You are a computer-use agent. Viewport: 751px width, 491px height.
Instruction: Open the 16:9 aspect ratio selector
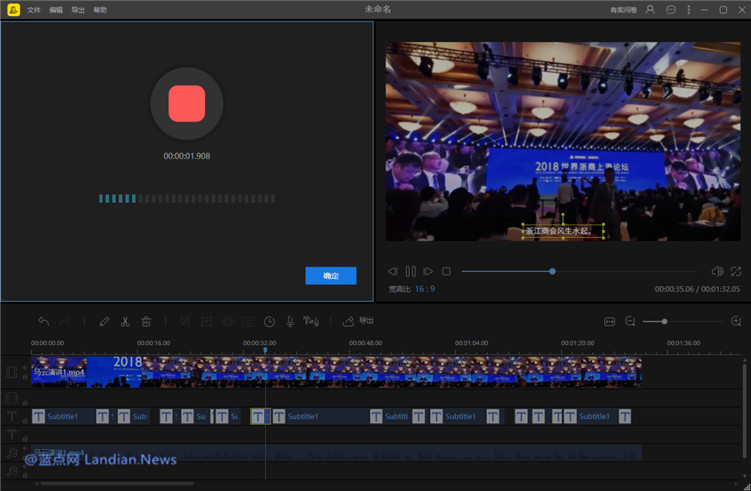pos(425,289)
